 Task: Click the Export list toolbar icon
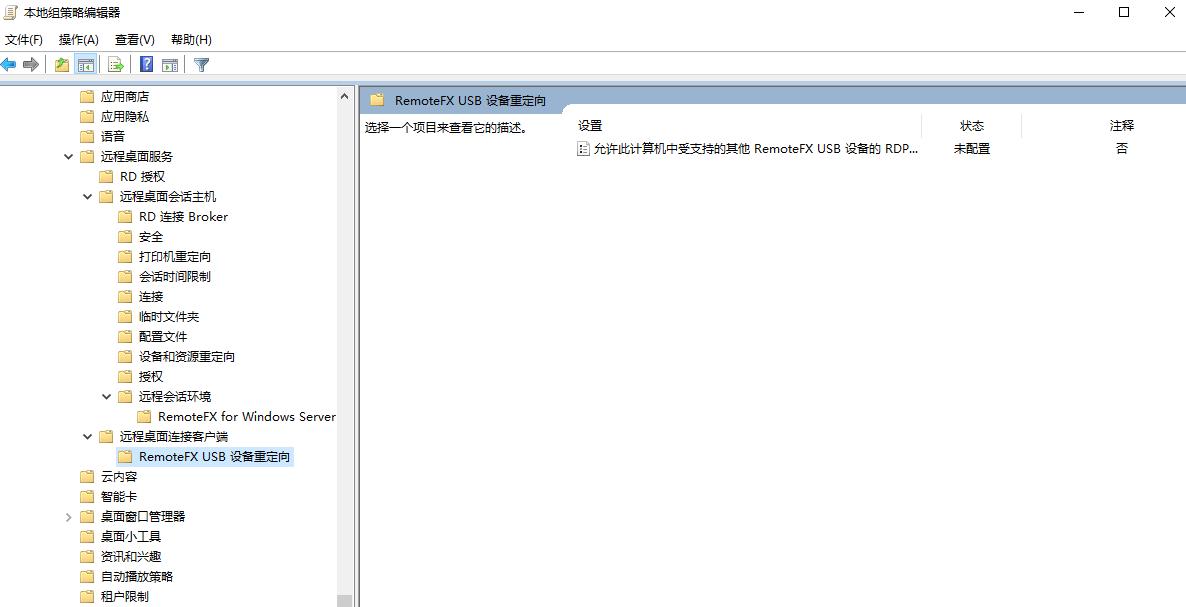116,65
